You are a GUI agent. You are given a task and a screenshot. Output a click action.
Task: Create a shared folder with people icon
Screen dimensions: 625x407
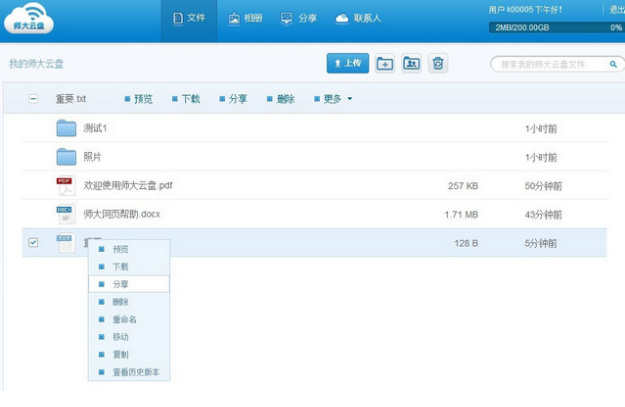(411, 63)
